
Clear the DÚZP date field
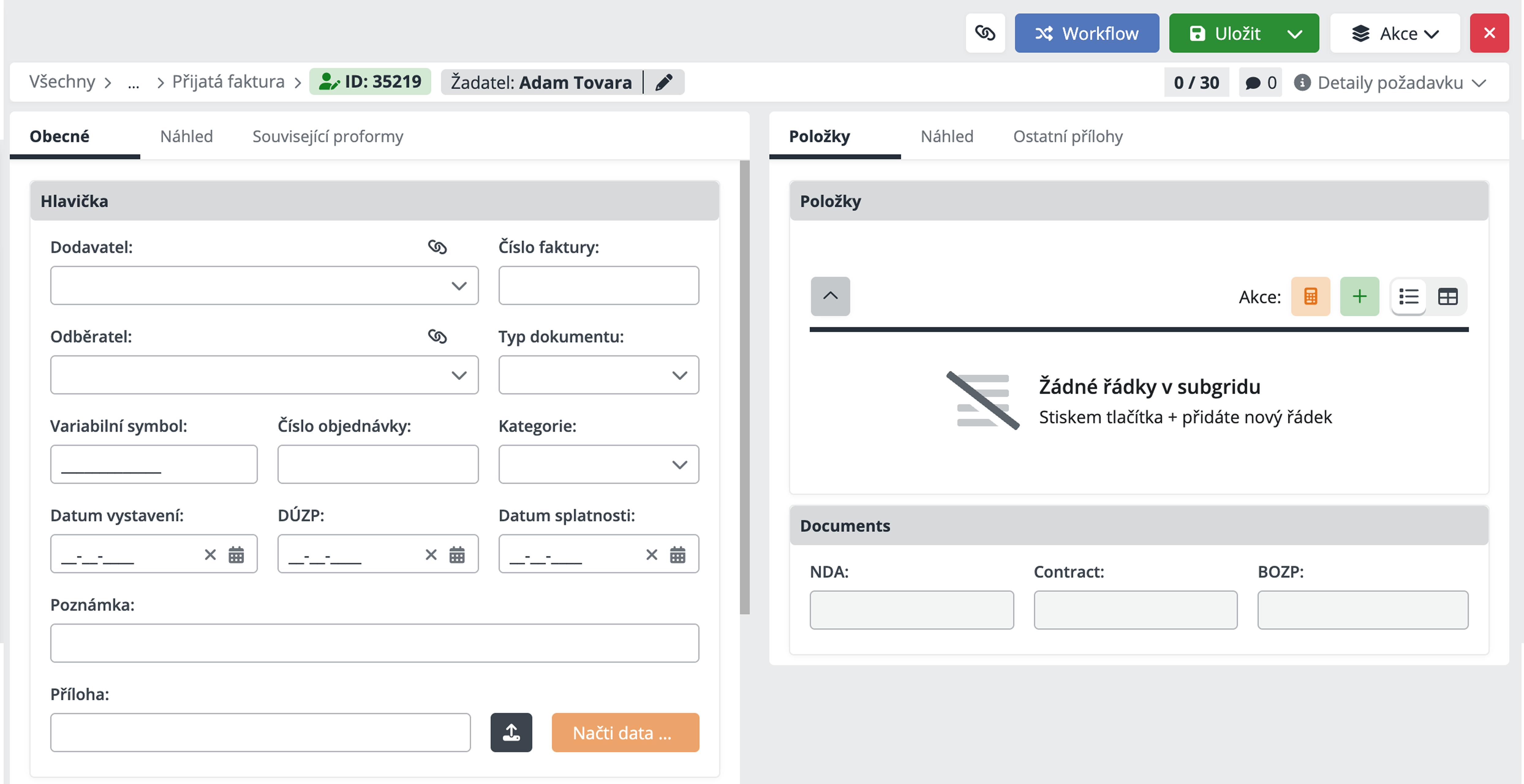click(x=431, y=554)
